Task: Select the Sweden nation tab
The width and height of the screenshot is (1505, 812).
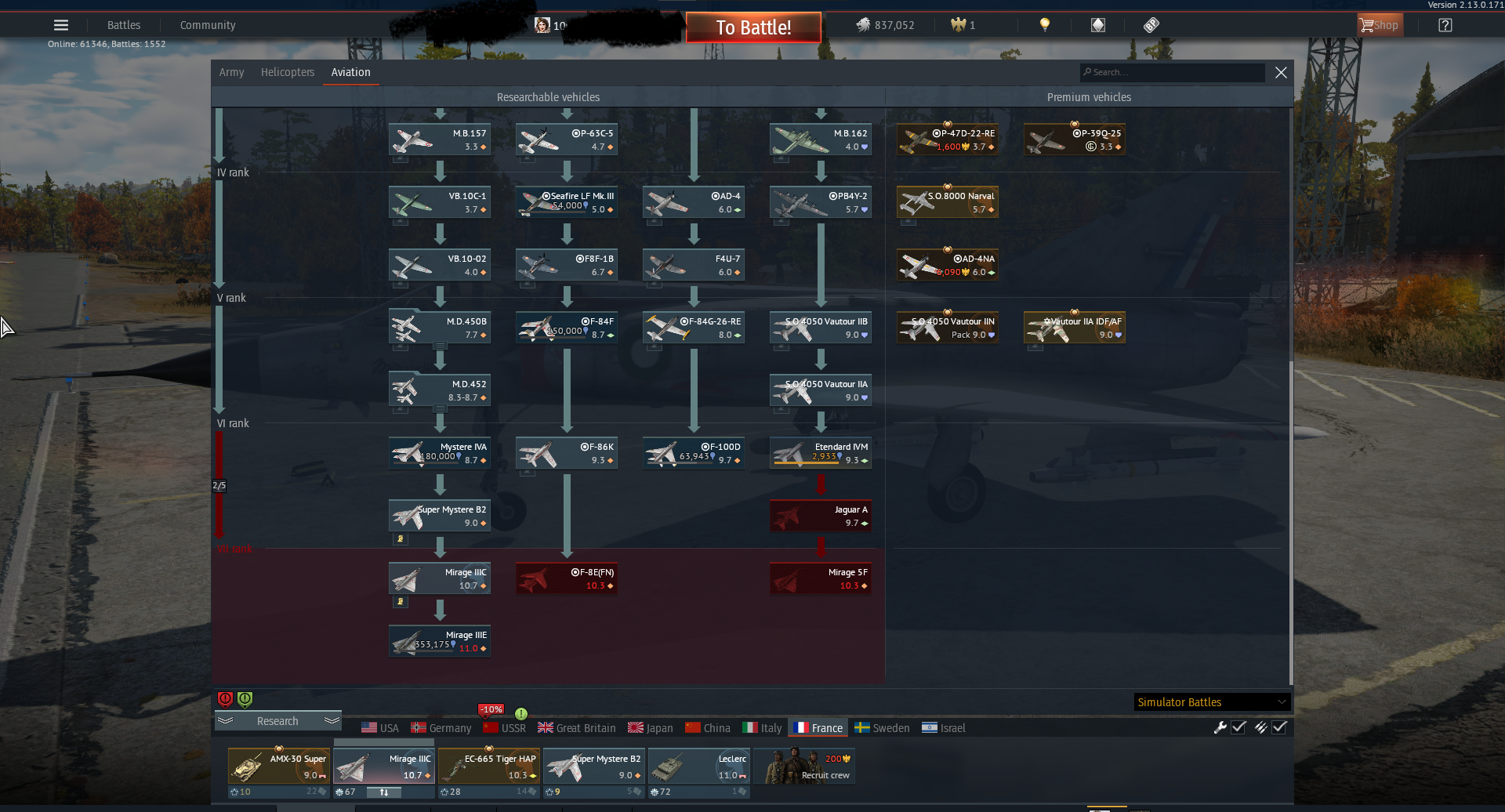Action: coord(882,728)
